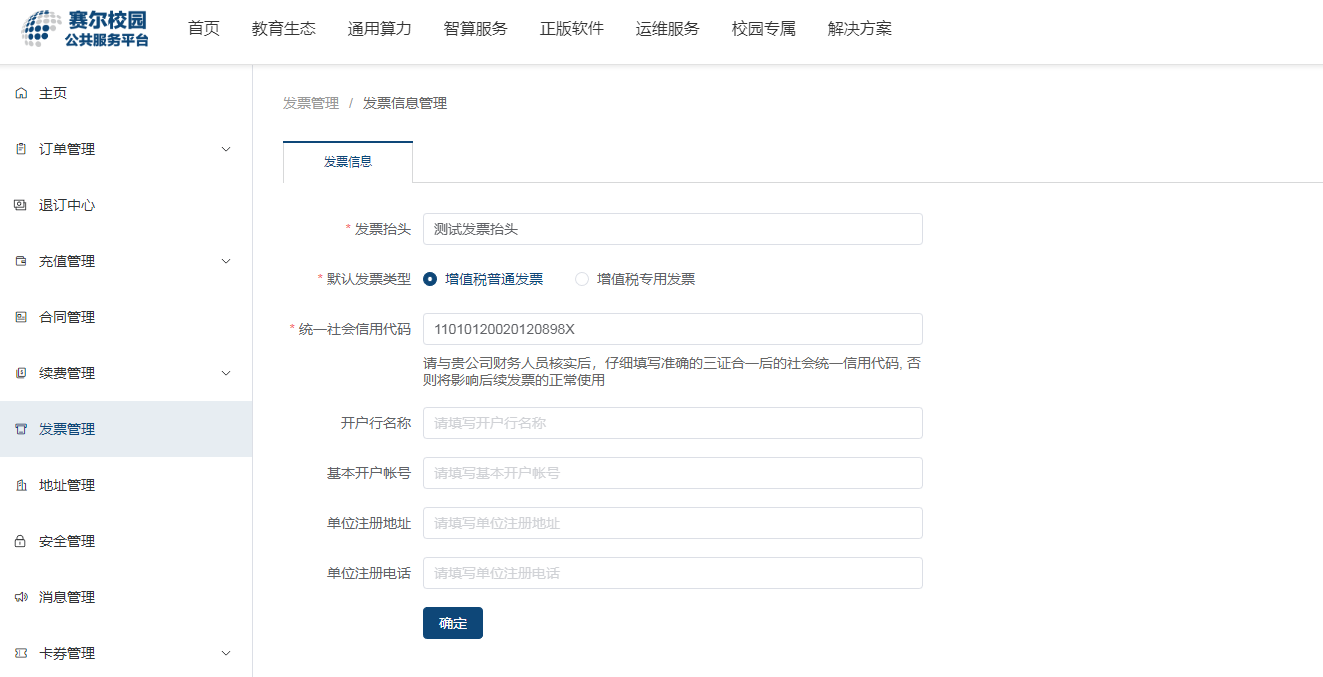This screenshot has width=1323, height=677.
Task: Click the 赛尔校园 platform logo
Action: pyautogui.click(x=85, y=29)
